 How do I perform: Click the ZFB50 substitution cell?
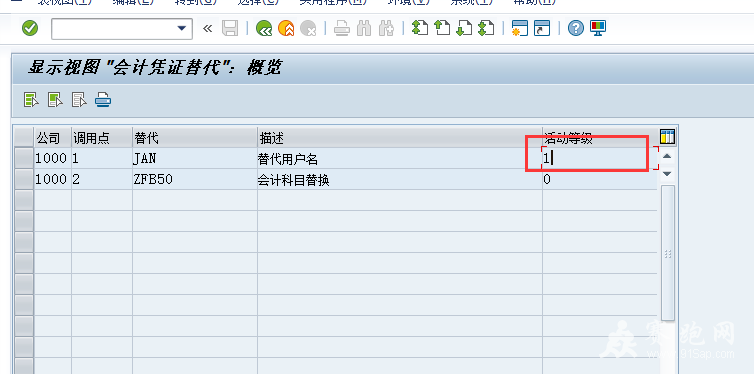pos(195,179)
